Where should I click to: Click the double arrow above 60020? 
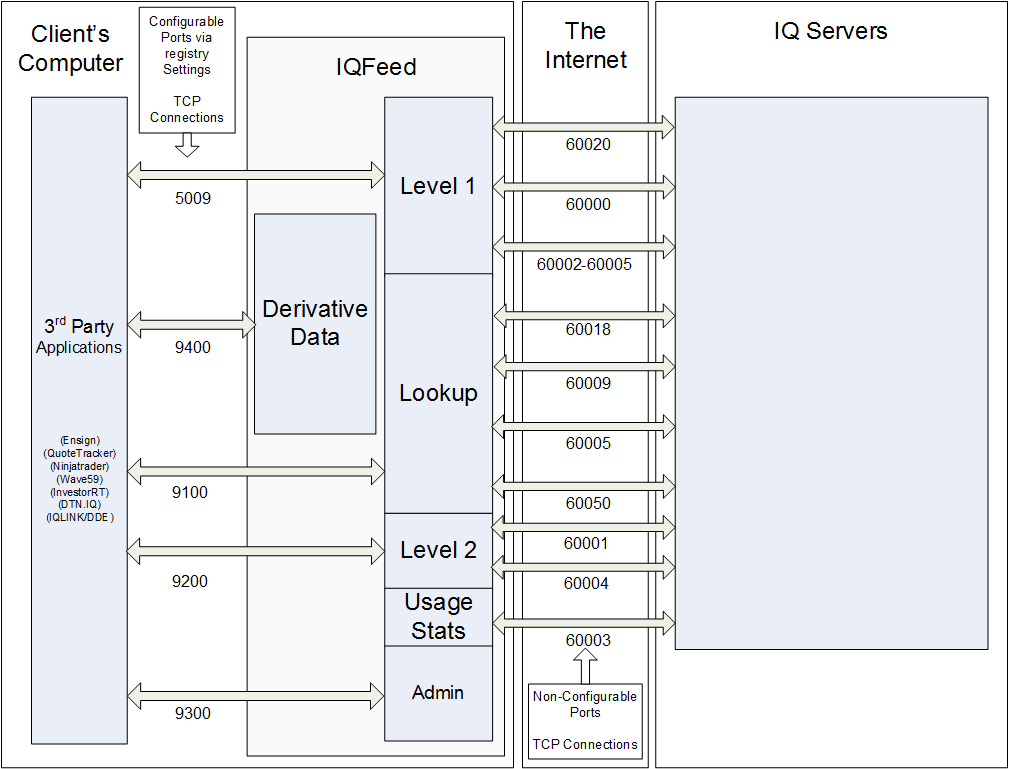pyautogui.click(x=584, y=127)
